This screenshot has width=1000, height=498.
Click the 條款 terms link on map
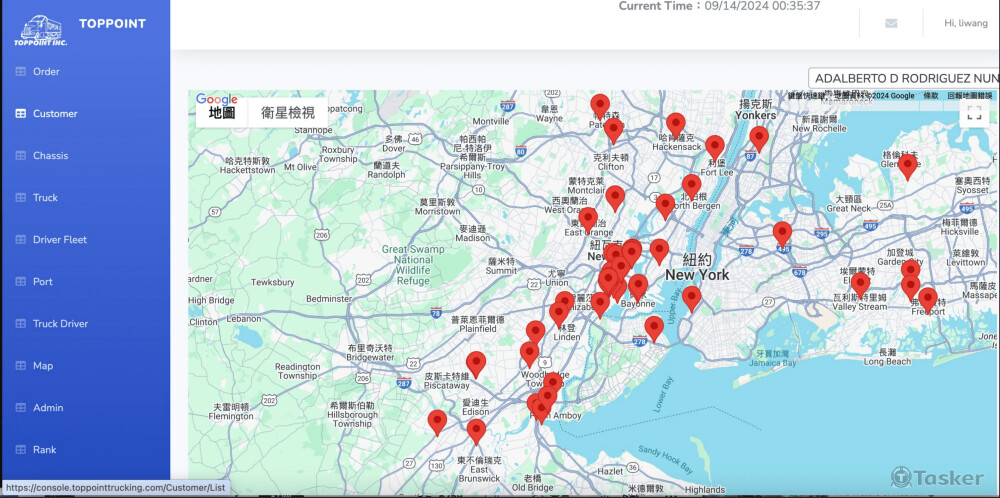(930, 96)
